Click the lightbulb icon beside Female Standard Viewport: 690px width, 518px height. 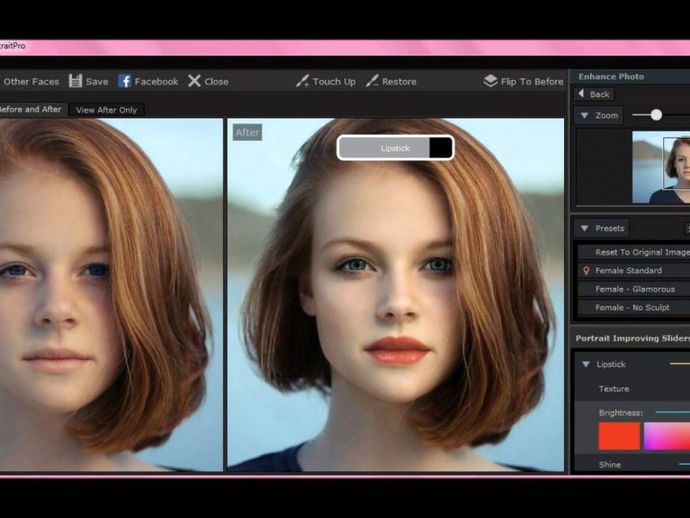[586, 270]
